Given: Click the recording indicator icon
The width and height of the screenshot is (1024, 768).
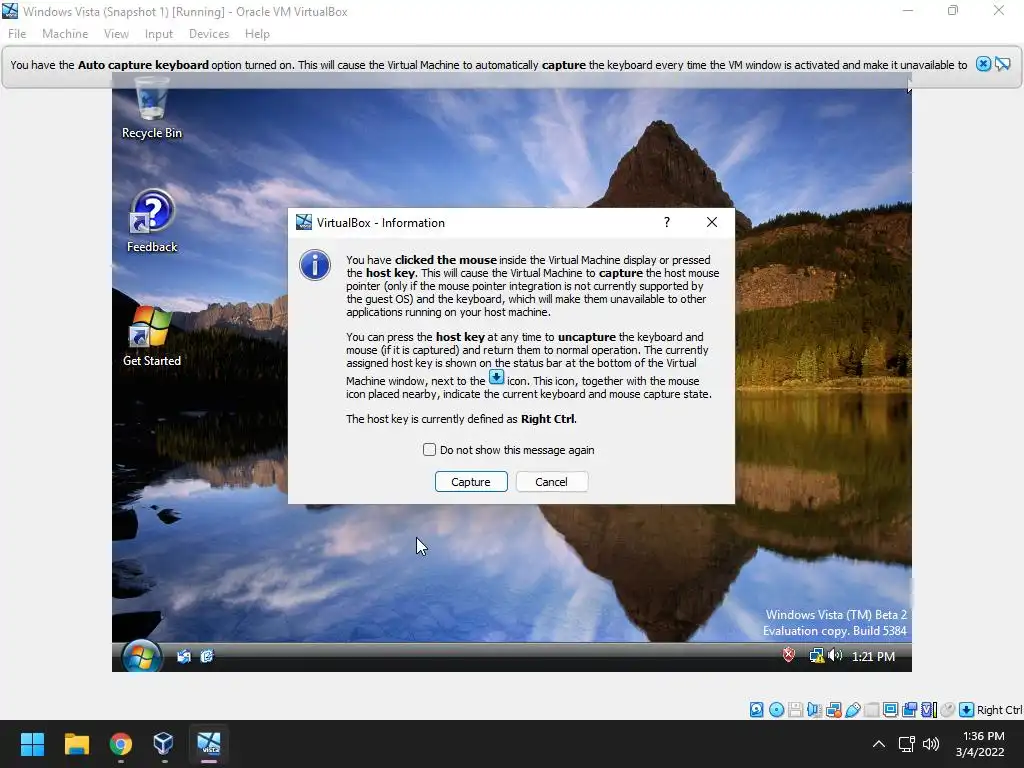Looking at the screenshot, I should click(x=909, y=710).
